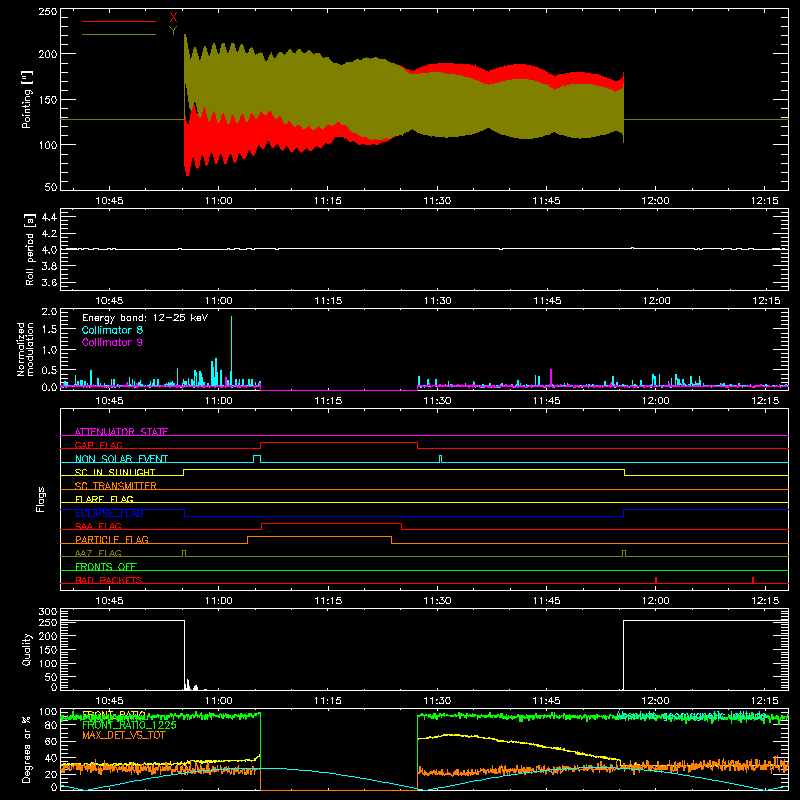This screenshot has height=800, width=800.
Task: Click the raised SAA_FLAG segment
Action: [331, 523]
